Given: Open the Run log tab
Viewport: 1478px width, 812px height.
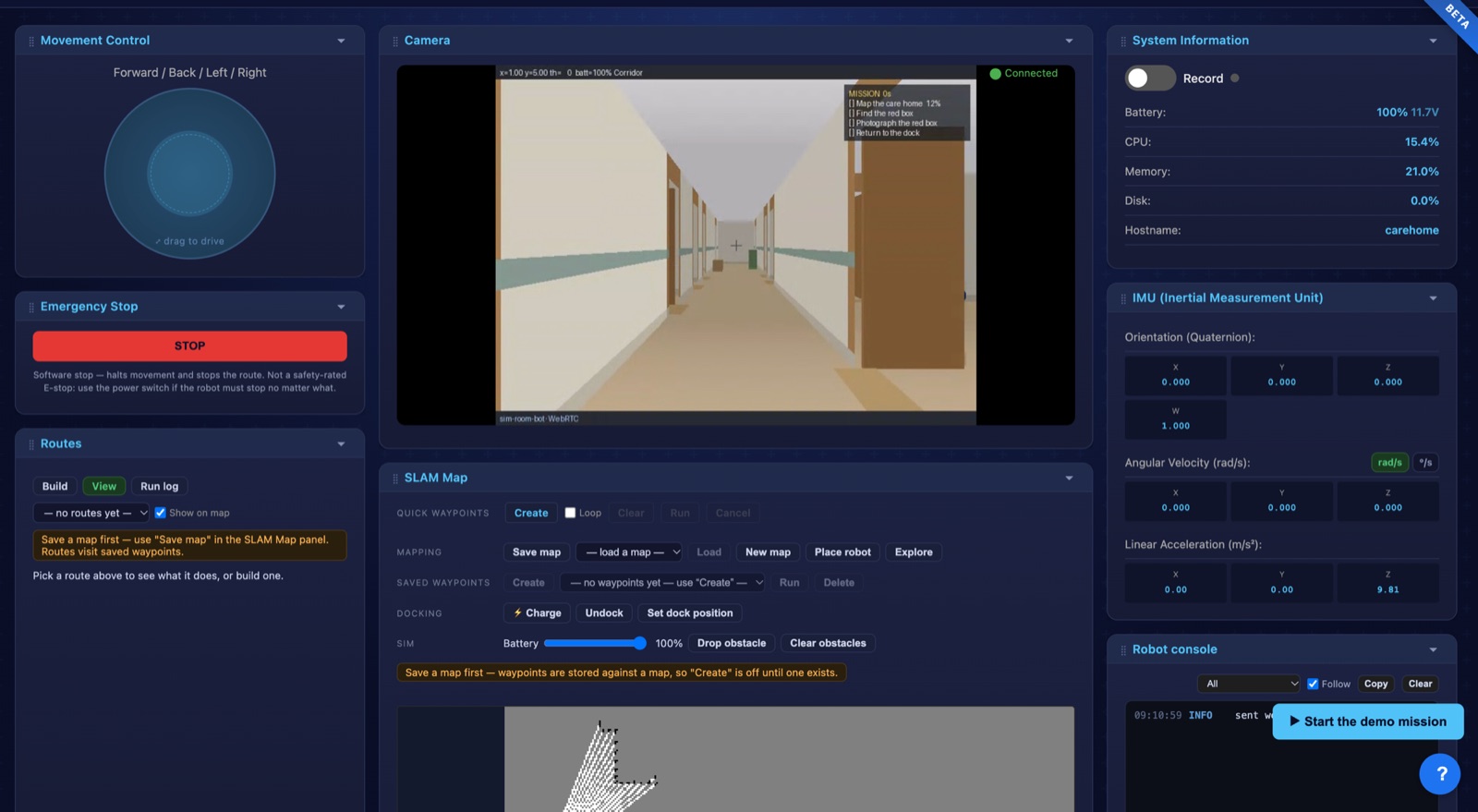Looking at the screenshot, I should 159,487.
